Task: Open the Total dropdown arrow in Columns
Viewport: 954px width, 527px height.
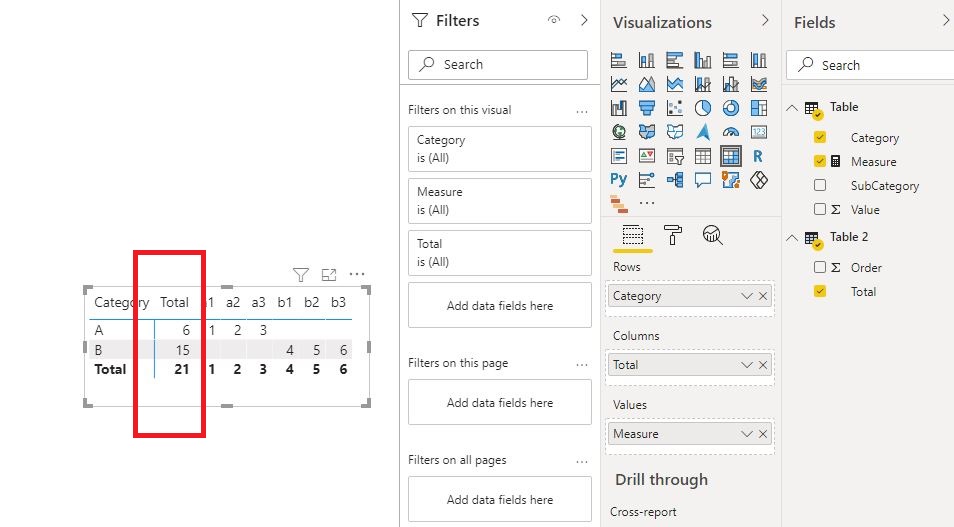Action: [747, 365]
